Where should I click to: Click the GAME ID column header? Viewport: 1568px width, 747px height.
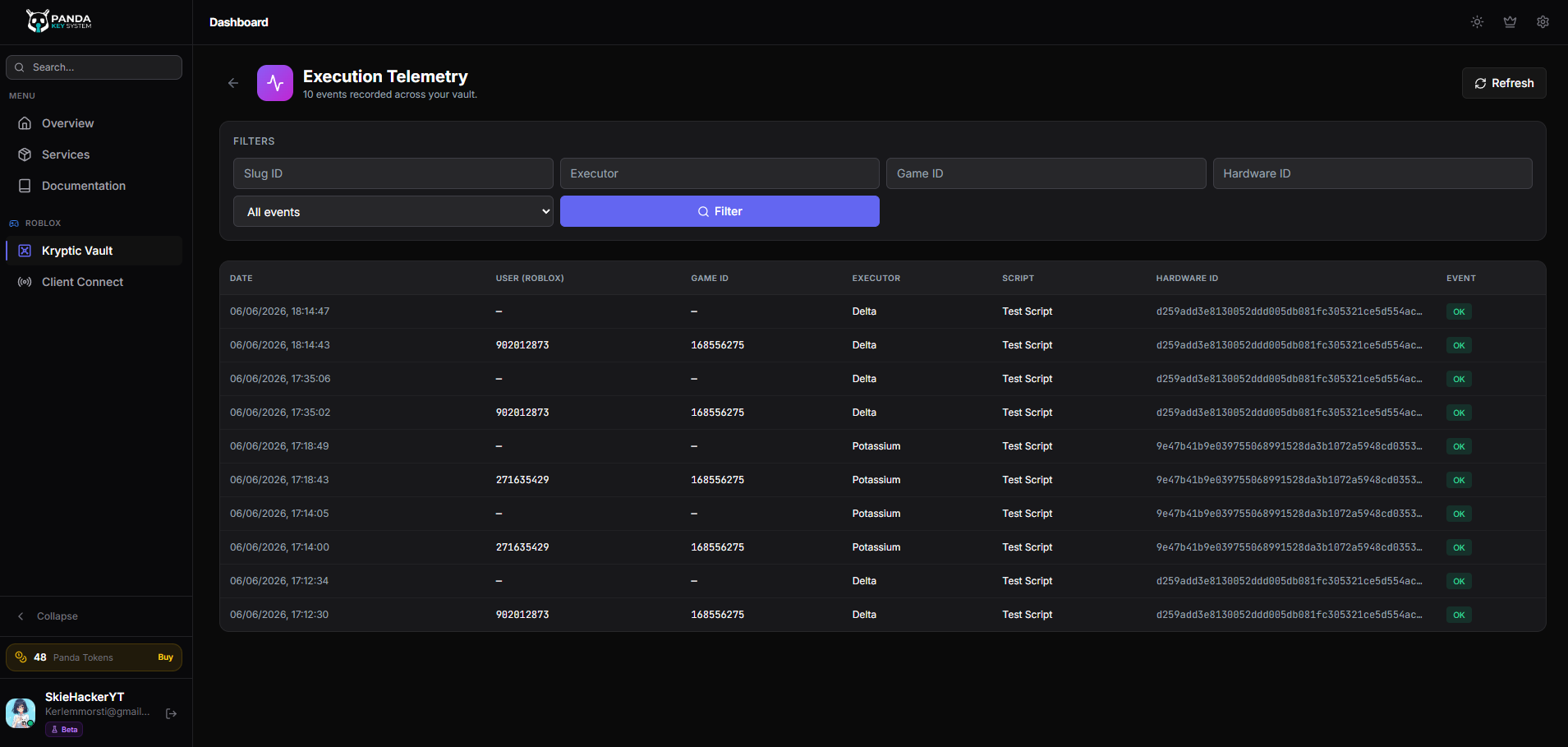(710, 279)
